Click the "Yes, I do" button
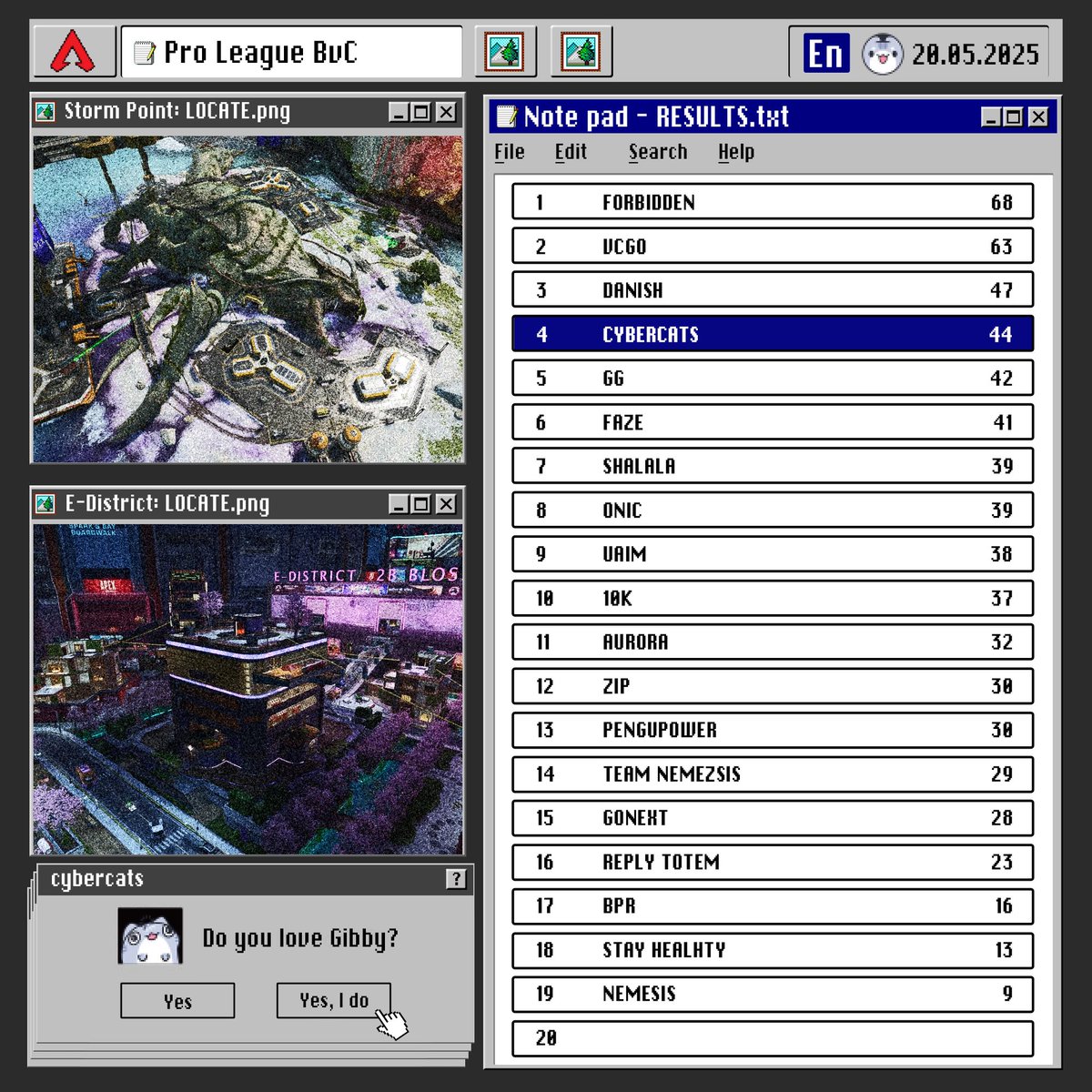Image resolution: width=1092 pixels, height=1092 pixels. (x=334, y=1000)
